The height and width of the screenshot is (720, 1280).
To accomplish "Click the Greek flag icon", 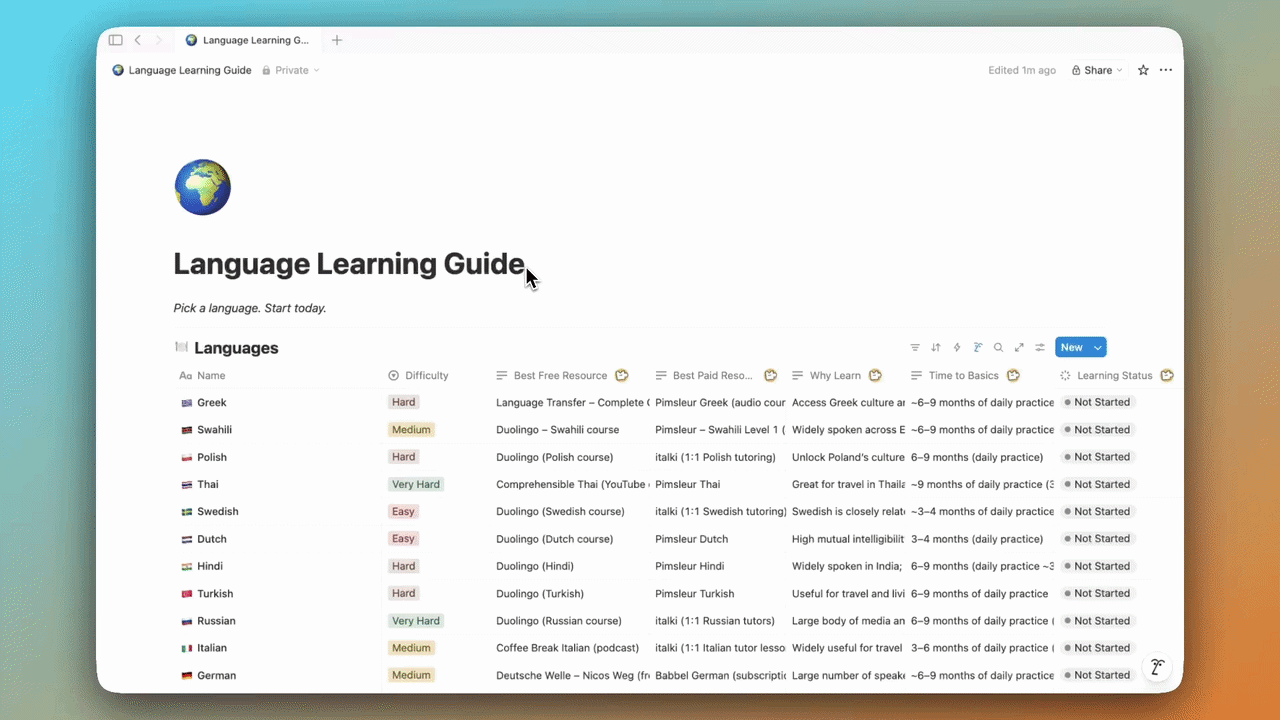I will pos(186,403).
